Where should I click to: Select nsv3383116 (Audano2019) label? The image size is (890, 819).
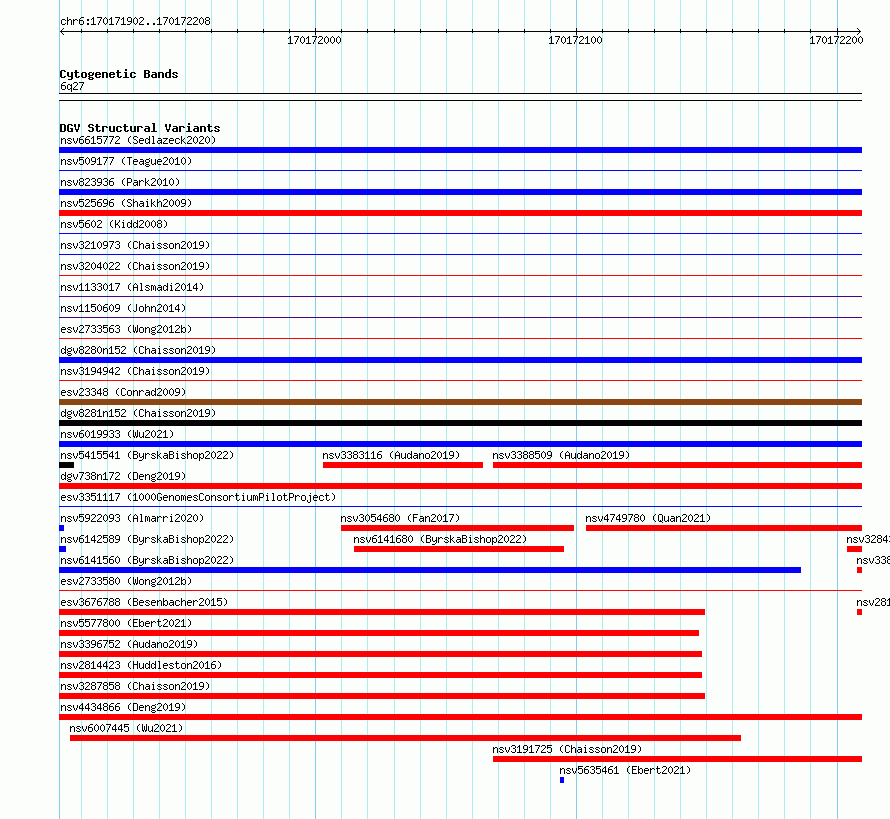391,455
